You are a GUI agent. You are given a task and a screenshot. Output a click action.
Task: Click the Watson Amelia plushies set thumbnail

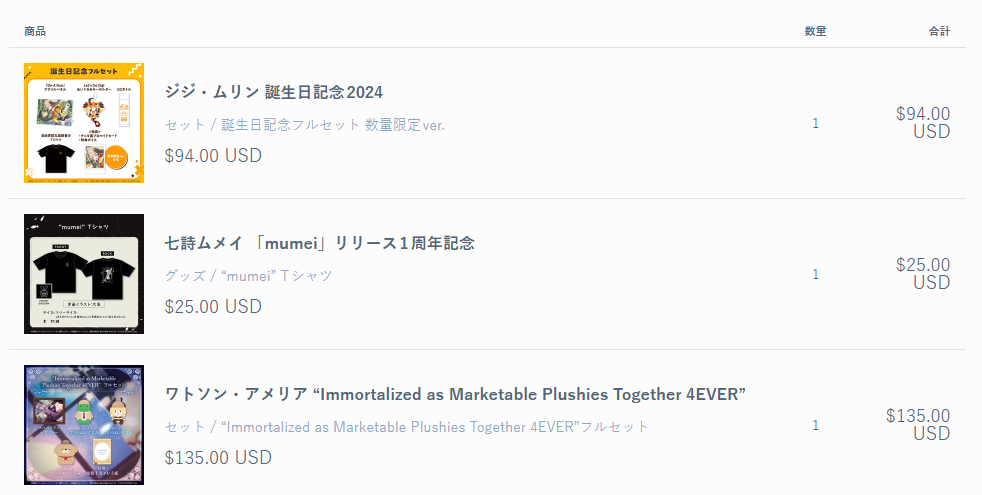[84, 425]
